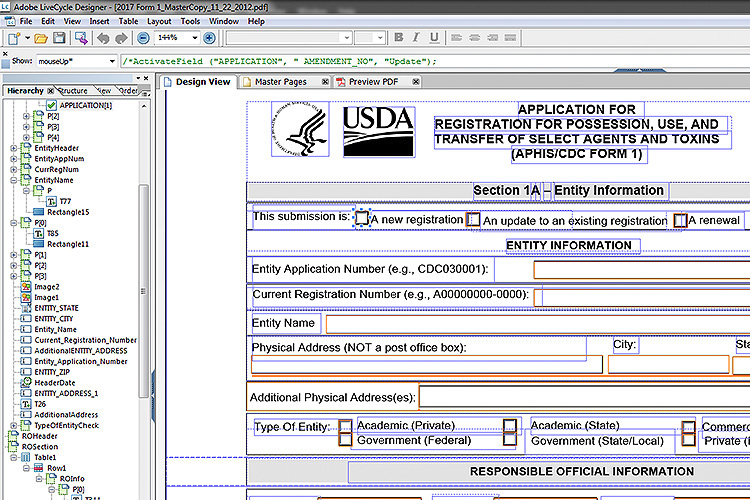Viewport: 750px width, 500px height.
Task: Switch to the Master Pages tab
Action: [279, 82]
